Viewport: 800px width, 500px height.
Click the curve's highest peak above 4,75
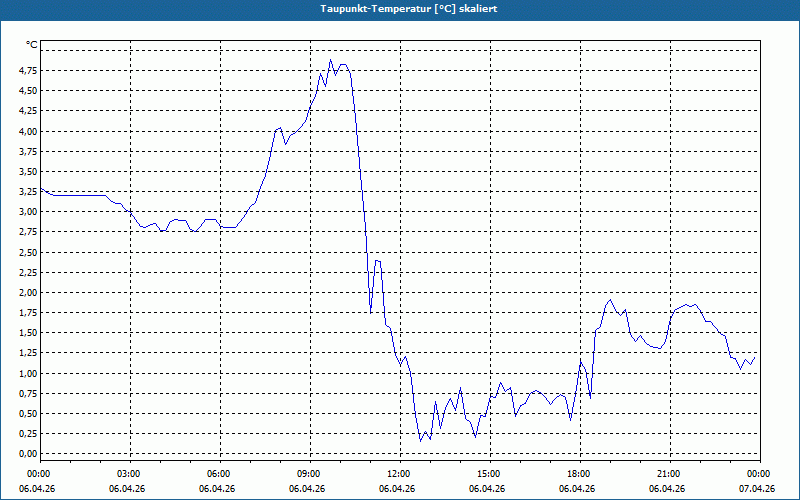coord(331,60)
